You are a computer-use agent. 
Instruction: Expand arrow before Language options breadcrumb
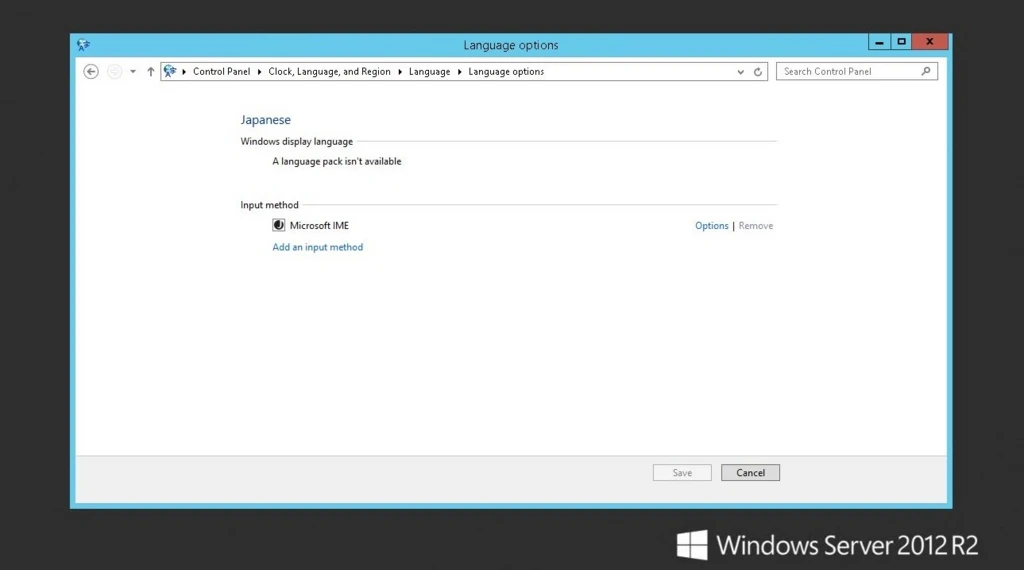coord(459,72)
